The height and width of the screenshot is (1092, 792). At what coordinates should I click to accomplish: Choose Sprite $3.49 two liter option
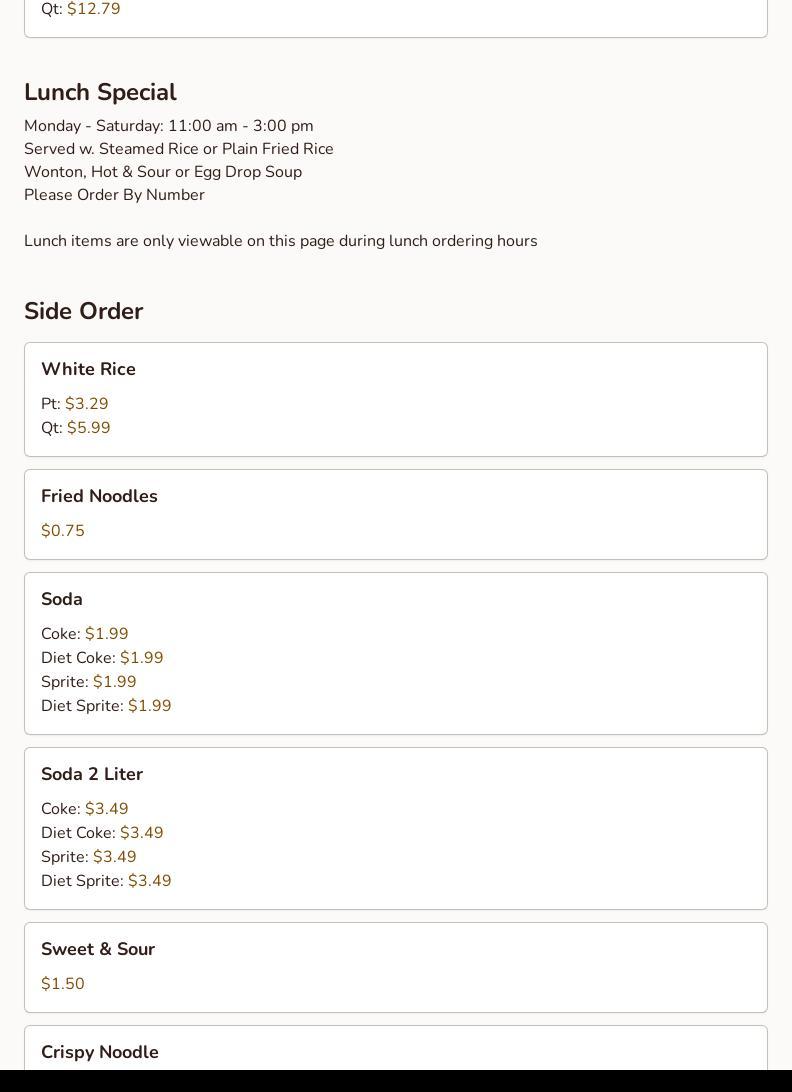[x=114, y=857]
